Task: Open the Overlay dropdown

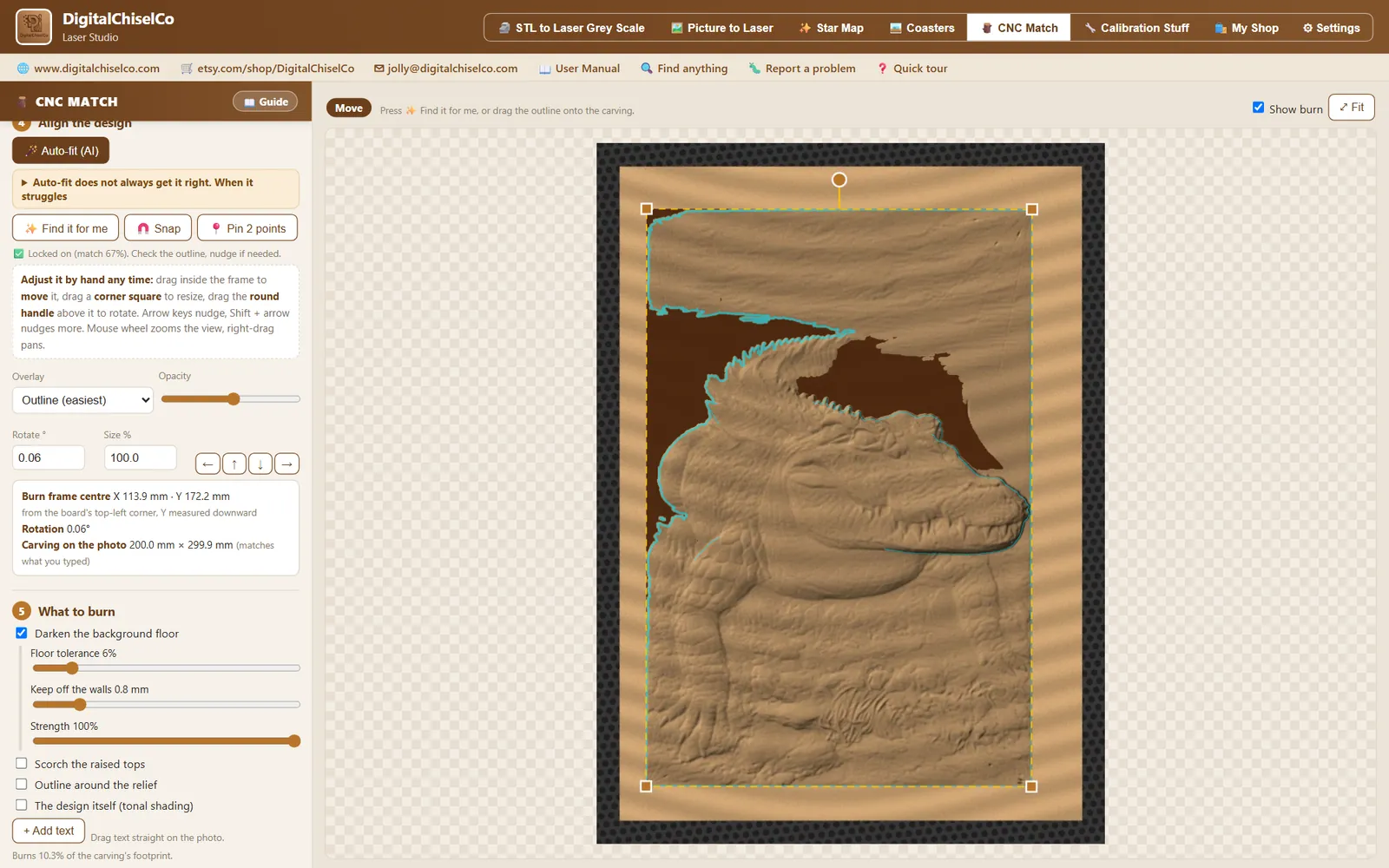Action: 82,400
